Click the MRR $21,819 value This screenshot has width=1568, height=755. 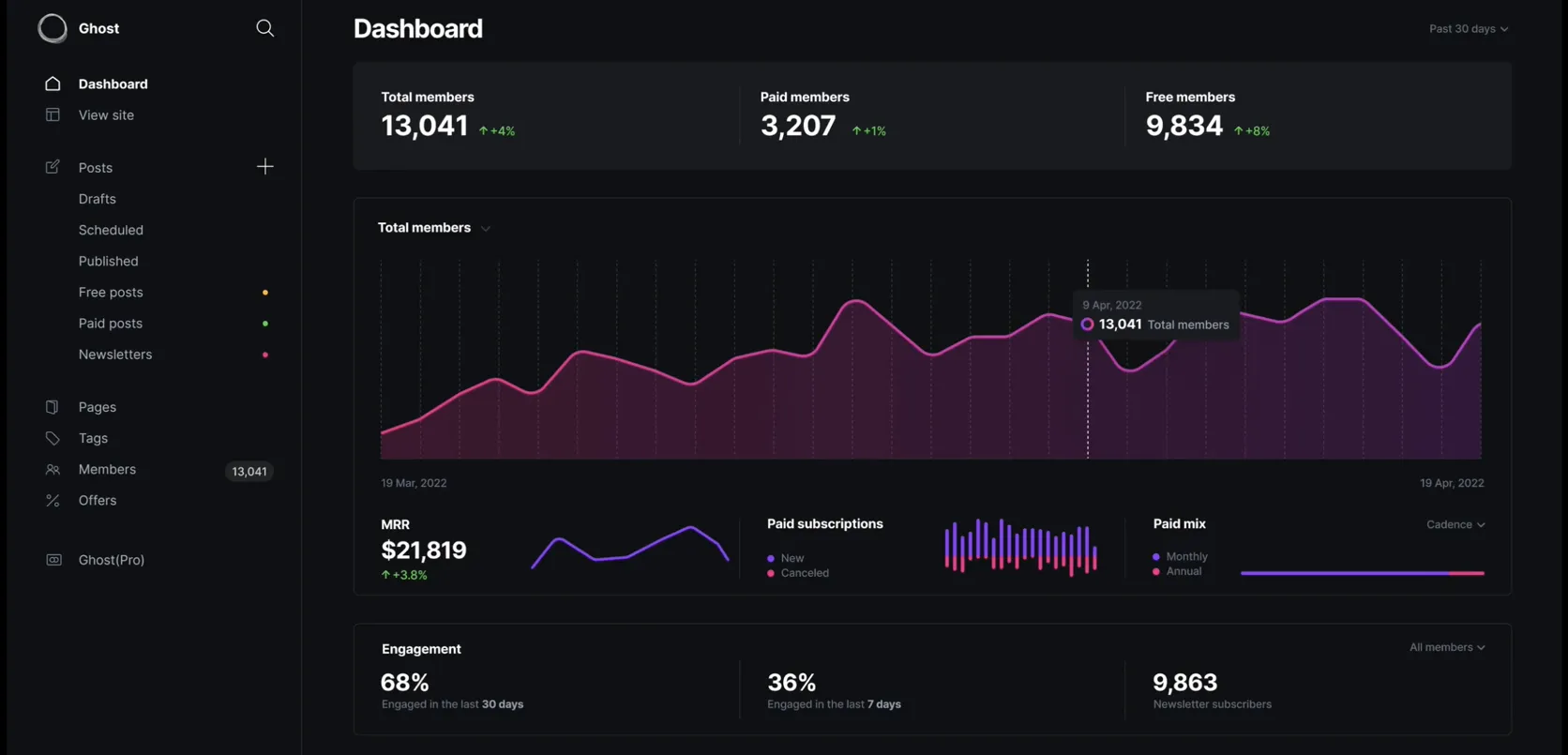pos(424,551)
